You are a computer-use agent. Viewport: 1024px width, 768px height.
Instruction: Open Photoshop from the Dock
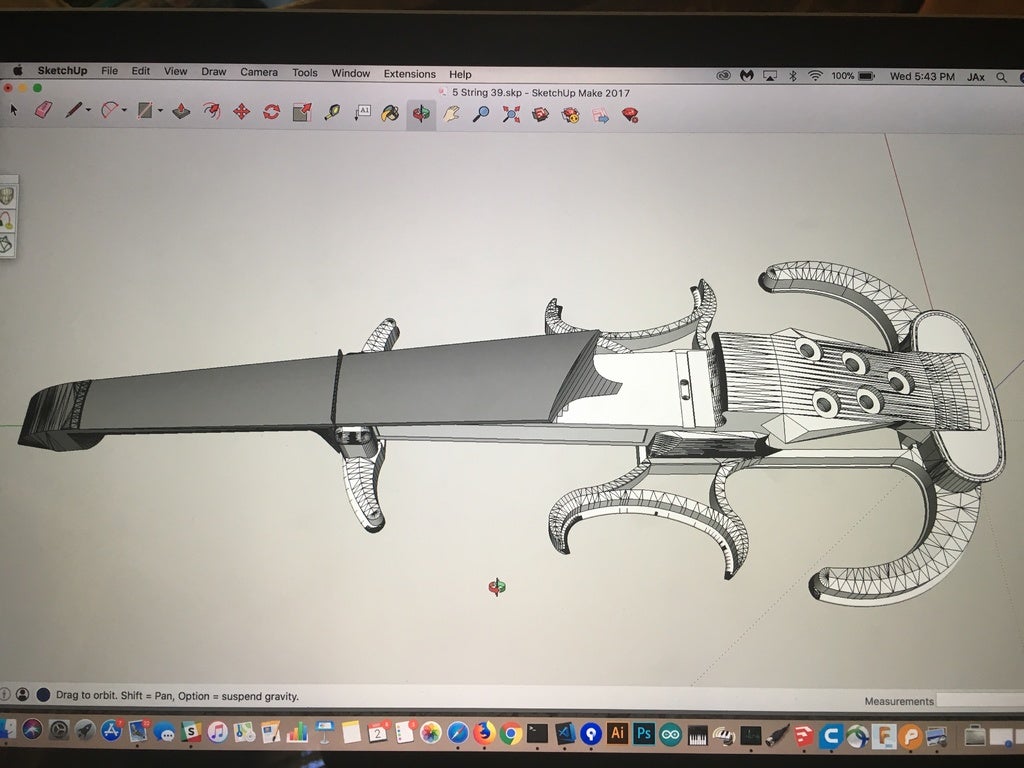tap(643, 733)
